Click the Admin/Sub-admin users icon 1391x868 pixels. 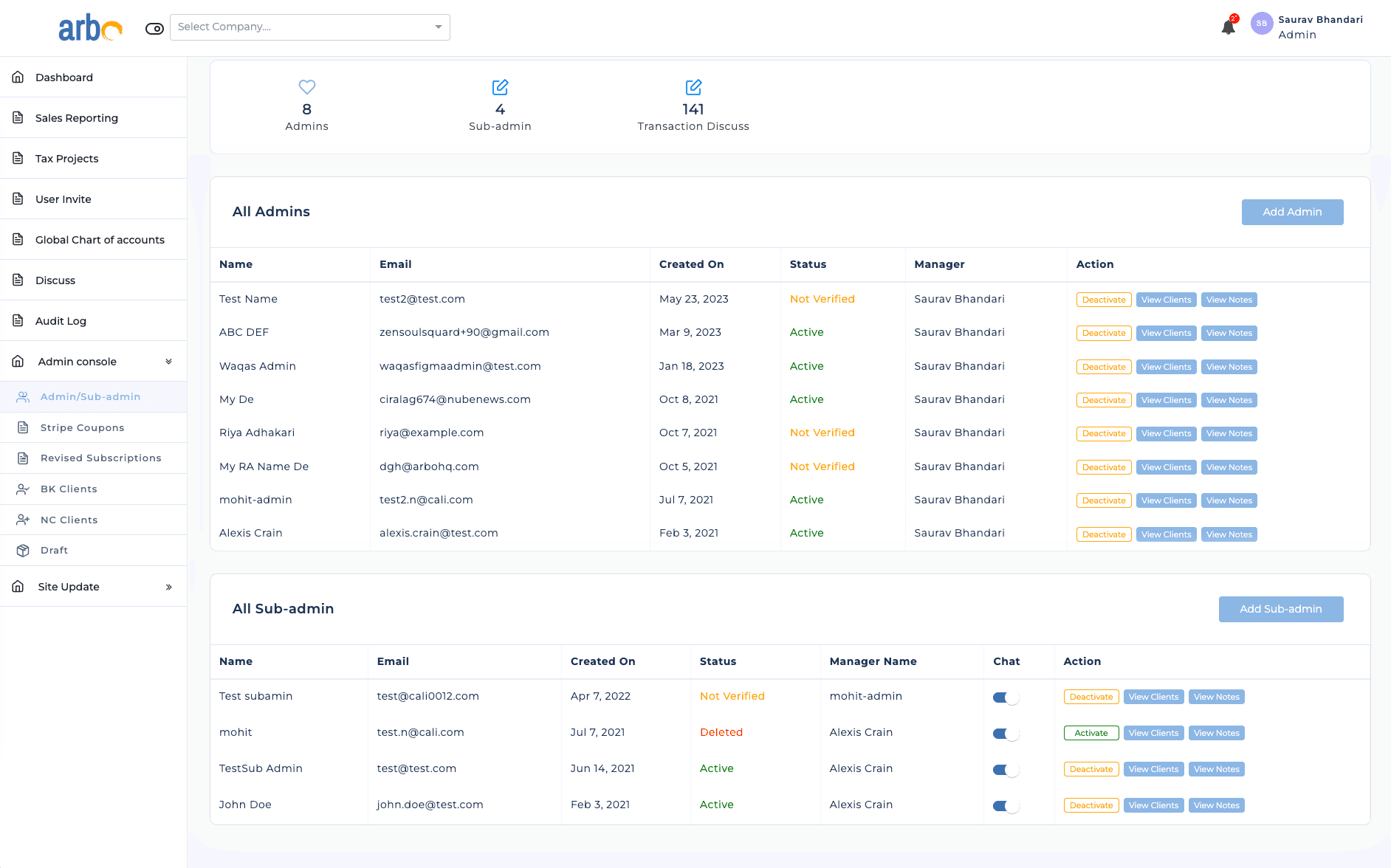pos(23,397)
